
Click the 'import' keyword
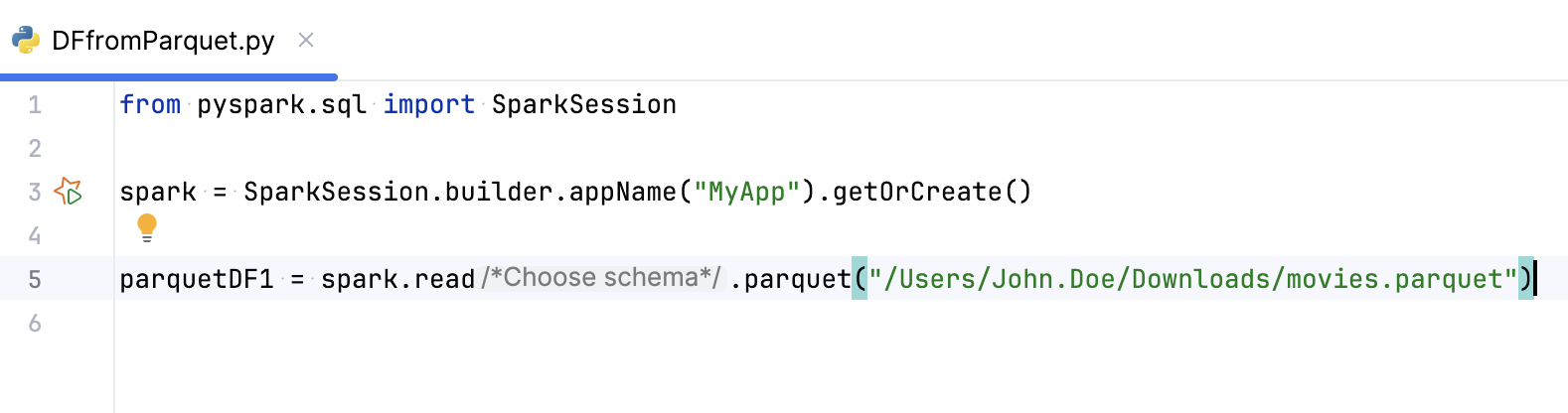click(429, 105)
